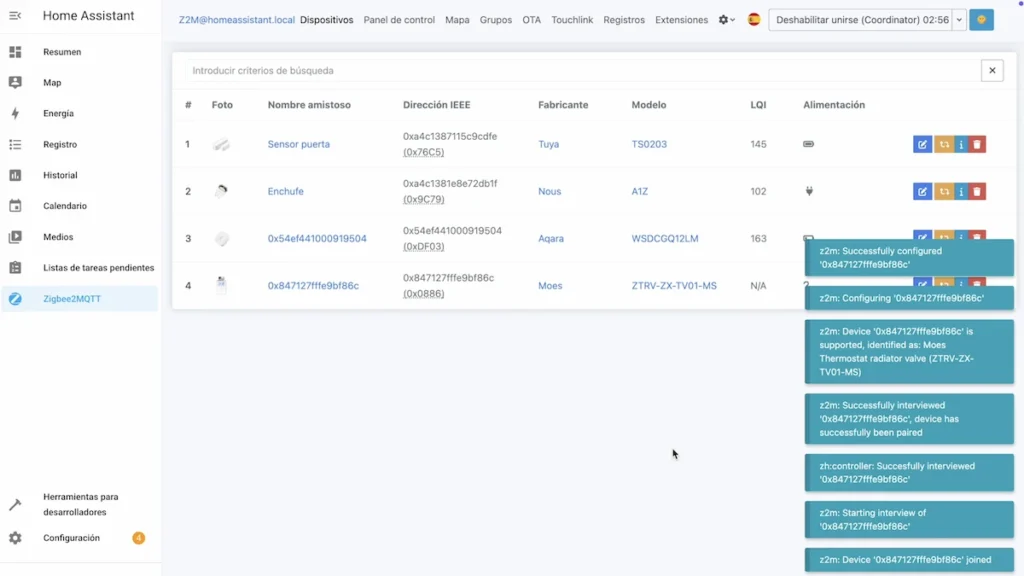Show info for Sensor puerta device

pyautogui.click(x=961, y=144)
